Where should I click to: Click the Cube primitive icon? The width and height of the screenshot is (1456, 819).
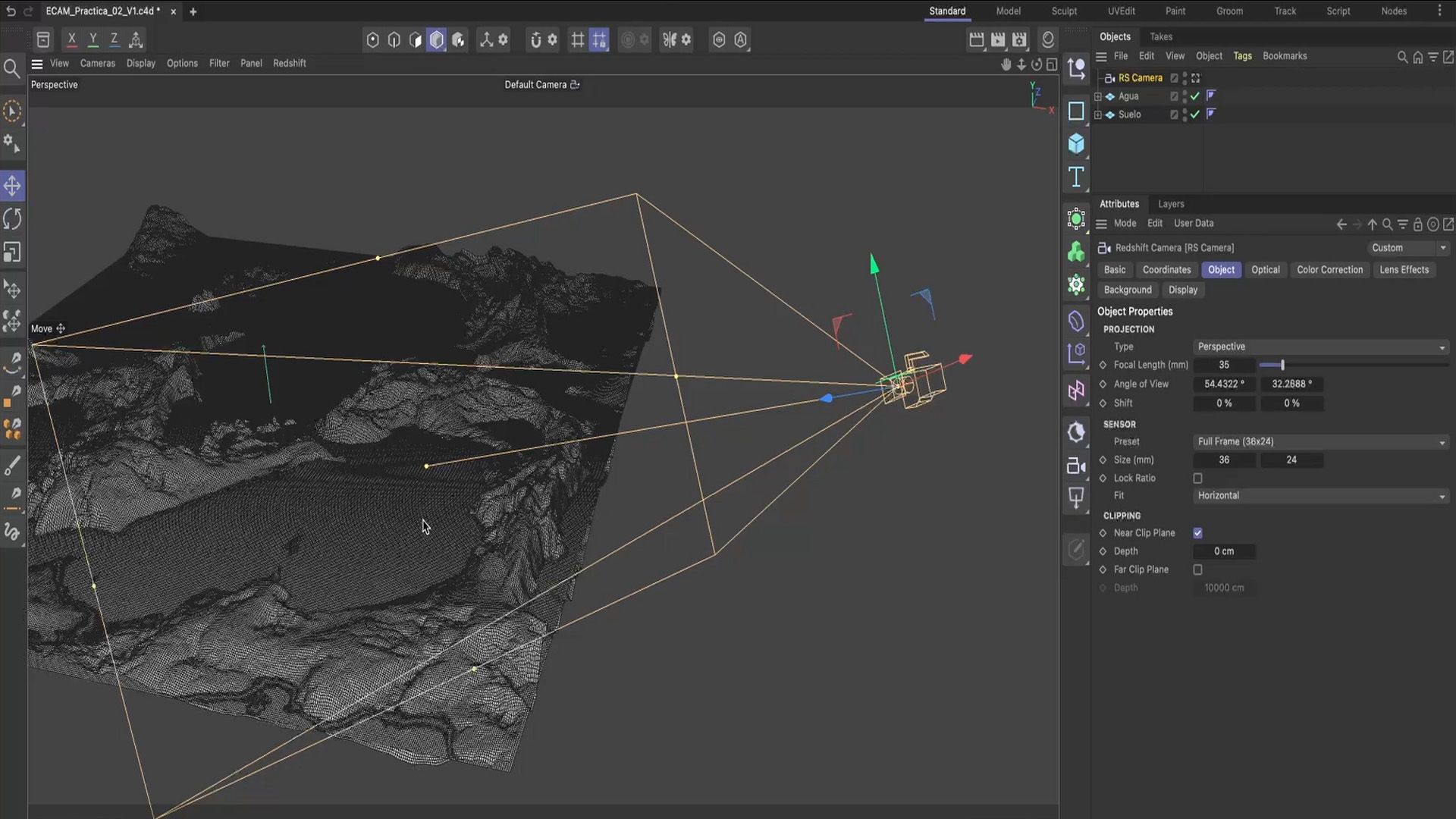(1076, 143)
